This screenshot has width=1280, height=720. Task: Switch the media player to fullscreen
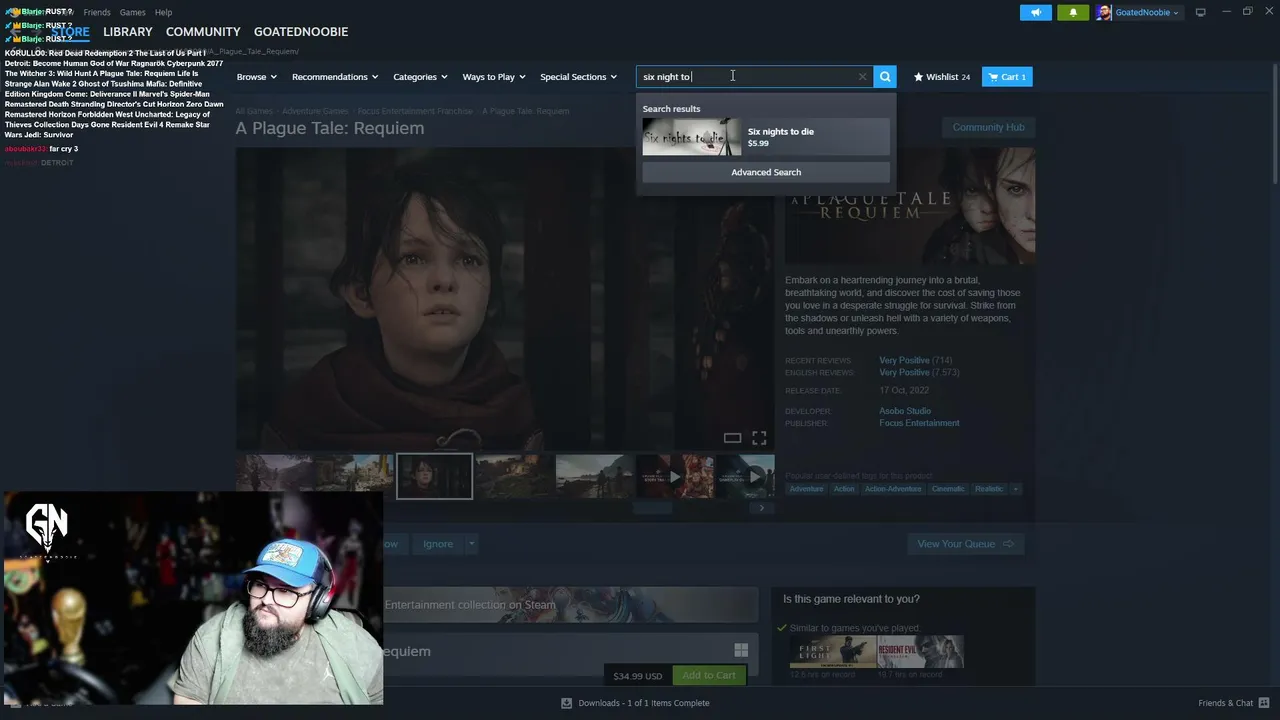pos(759,438)
